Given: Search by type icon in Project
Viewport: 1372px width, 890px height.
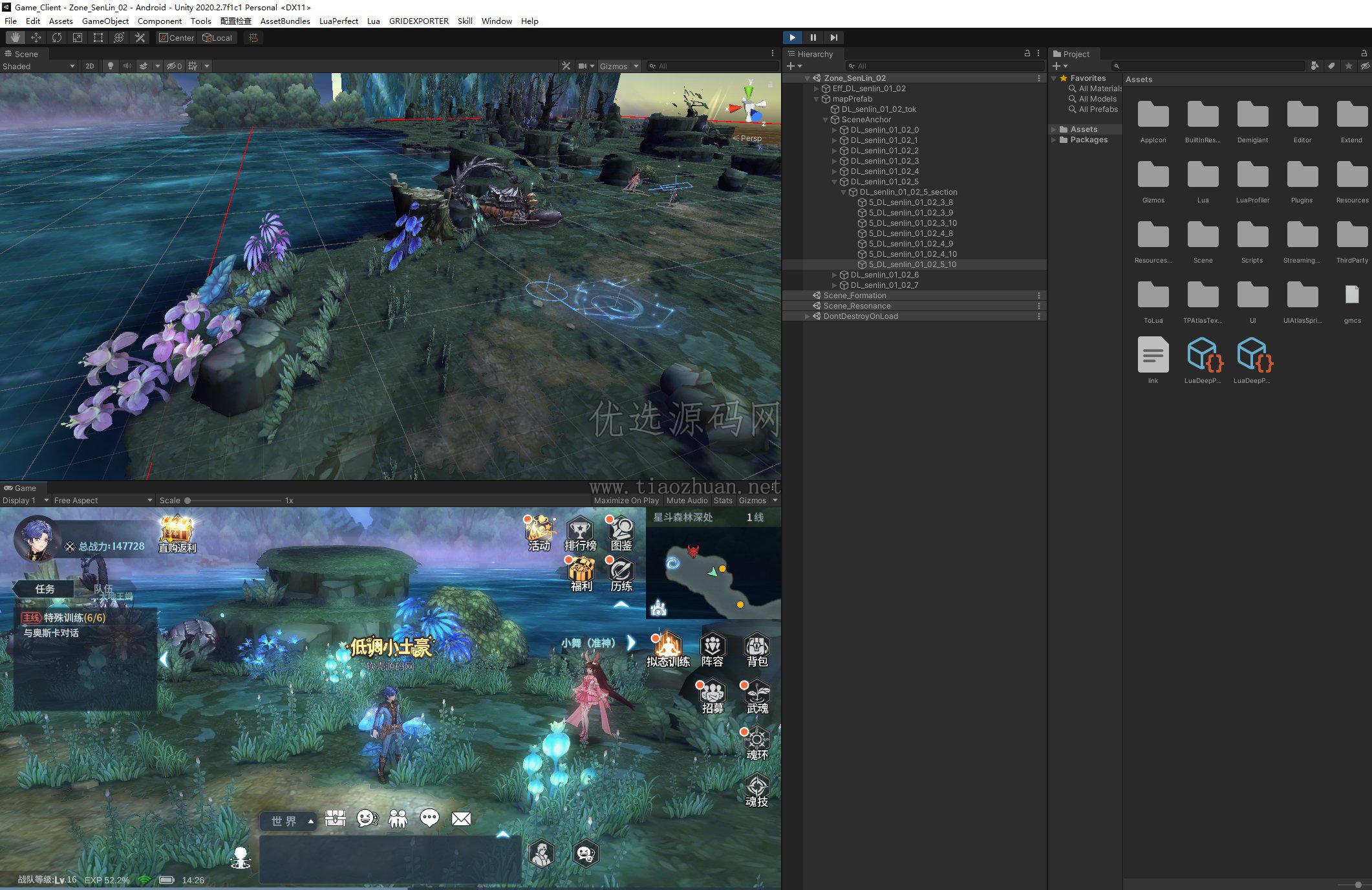Looking at the screenshot, I should [1314, 66].
